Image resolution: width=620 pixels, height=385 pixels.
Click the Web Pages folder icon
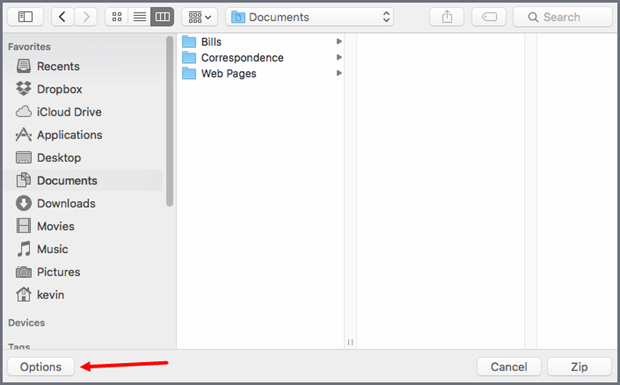point(189,73)
